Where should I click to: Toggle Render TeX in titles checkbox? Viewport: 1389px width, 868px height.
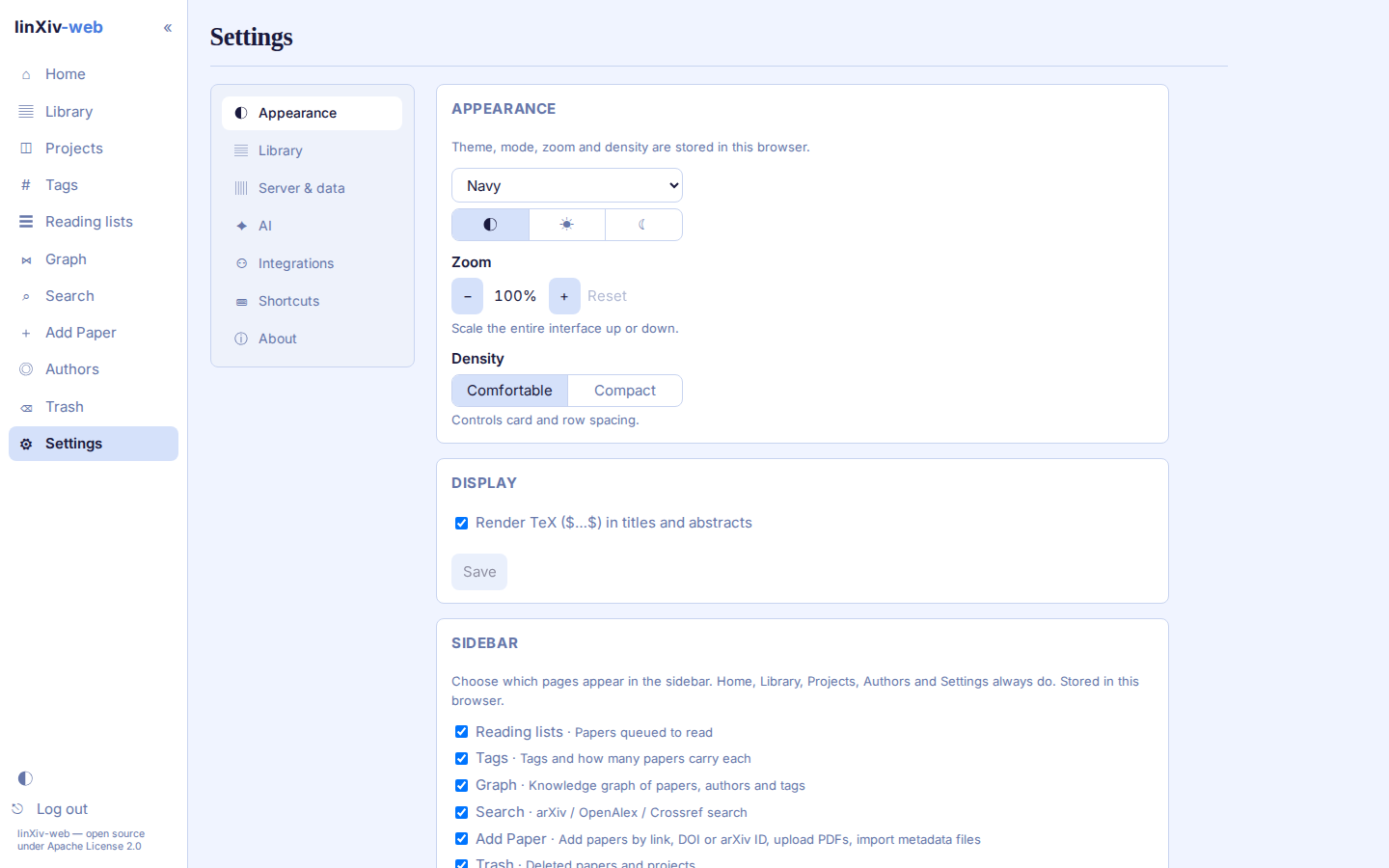pos(461,523)
